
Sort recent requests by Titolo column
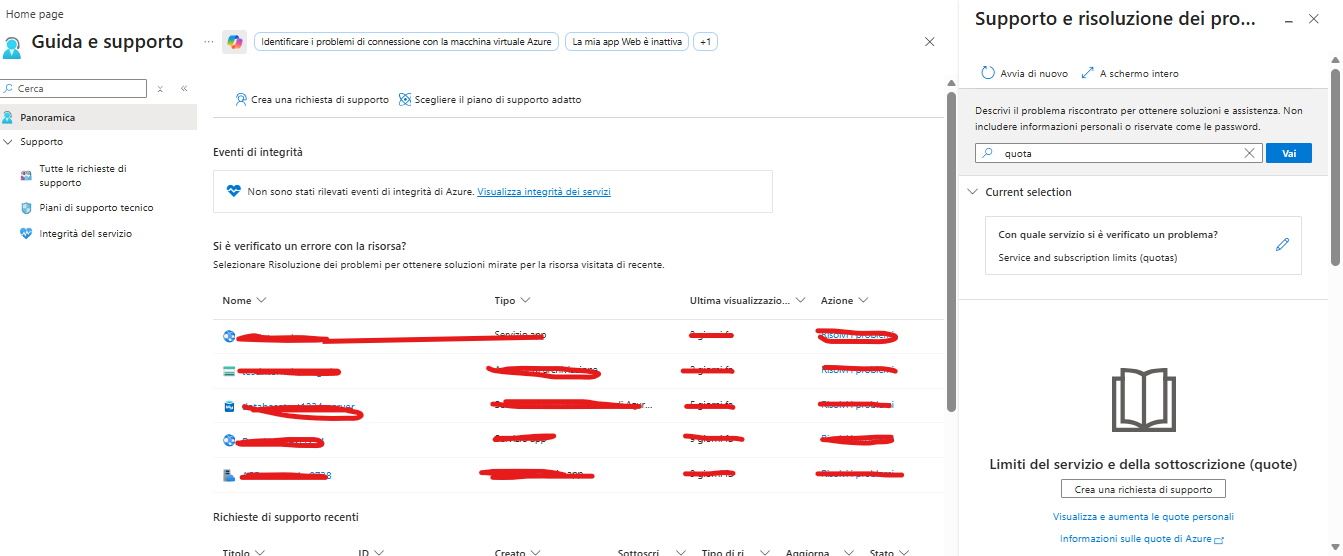point(243,552)
